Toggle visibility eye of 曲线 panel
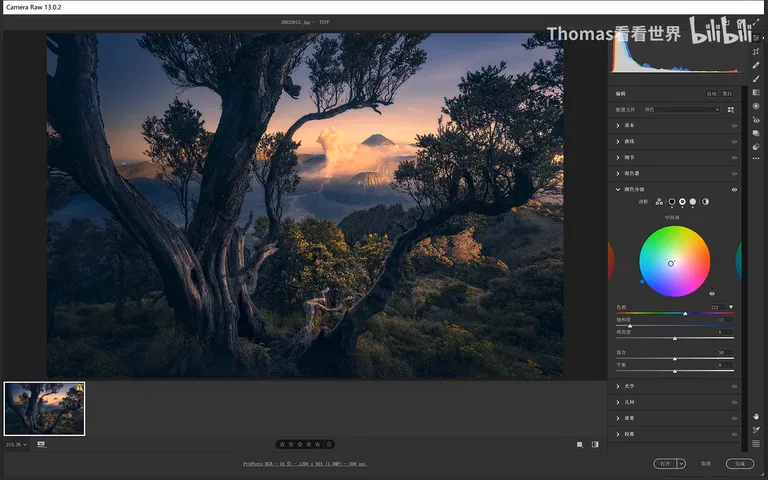 coord(734,142)
